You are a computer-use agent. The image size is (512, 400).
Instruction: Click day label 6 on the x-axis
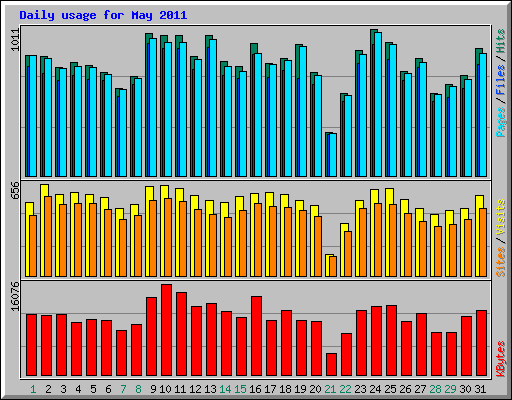pyautogui.click(x=108, y=389)
